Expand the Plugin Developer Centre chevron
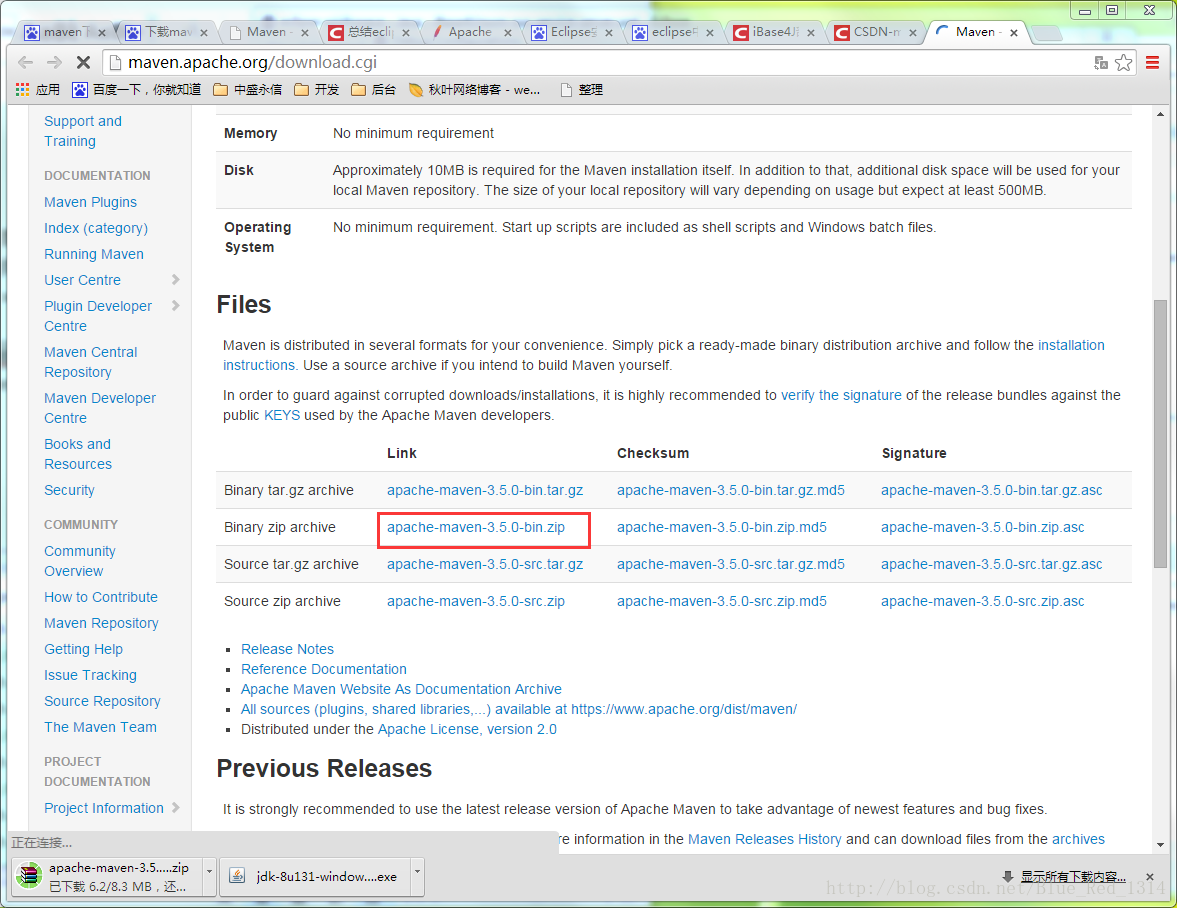The width and height of the screenshot is (1177, 908). [176, 306]
